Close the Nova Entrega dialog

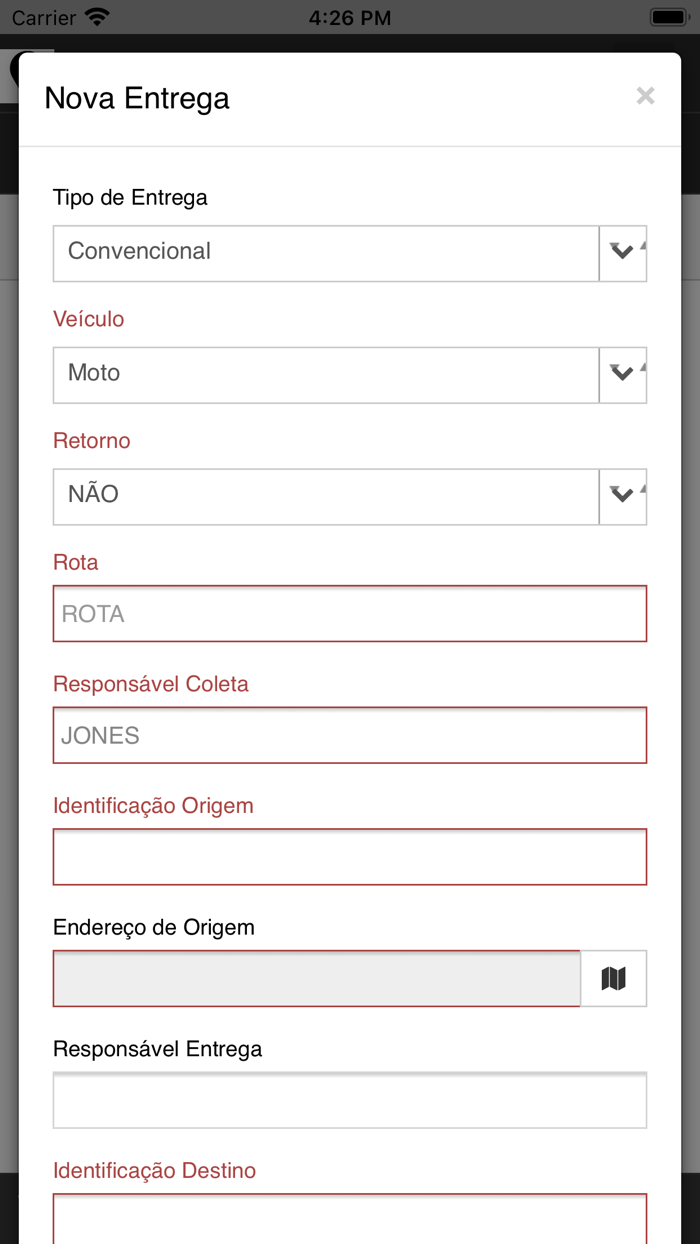(x=645, y=96)
